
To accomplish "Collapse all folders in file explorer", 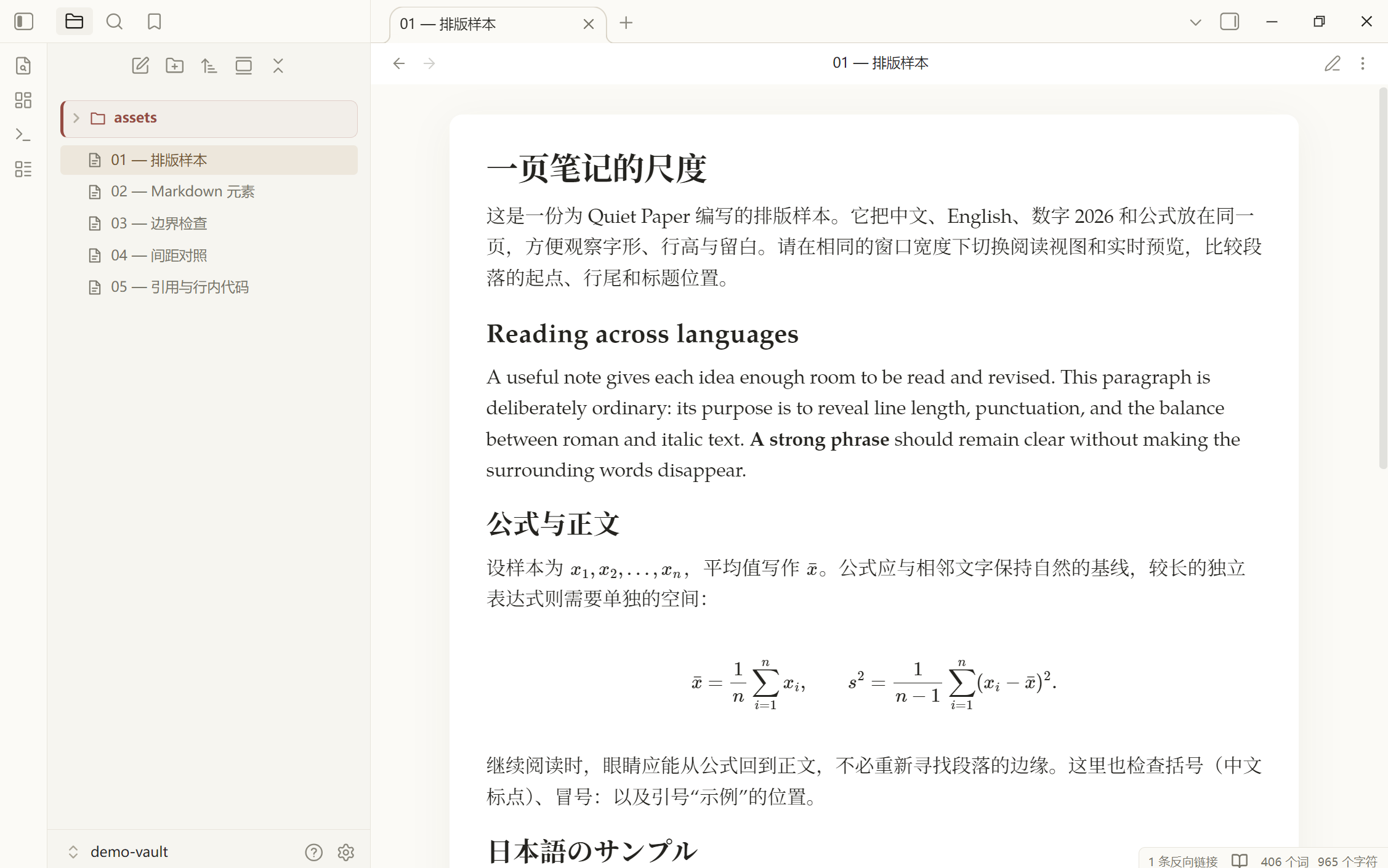I will coord(278,65).
